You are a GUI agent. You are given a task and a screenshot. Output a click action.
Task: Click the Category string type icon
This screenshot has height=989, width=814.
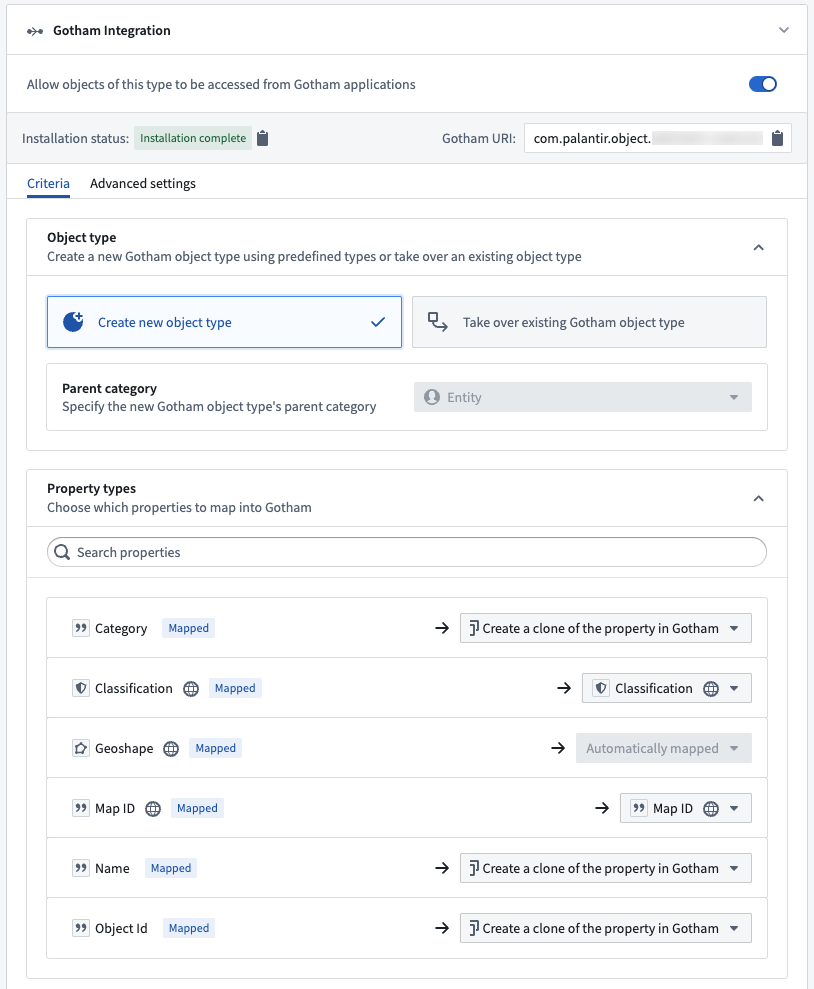[x=81, y=628]
